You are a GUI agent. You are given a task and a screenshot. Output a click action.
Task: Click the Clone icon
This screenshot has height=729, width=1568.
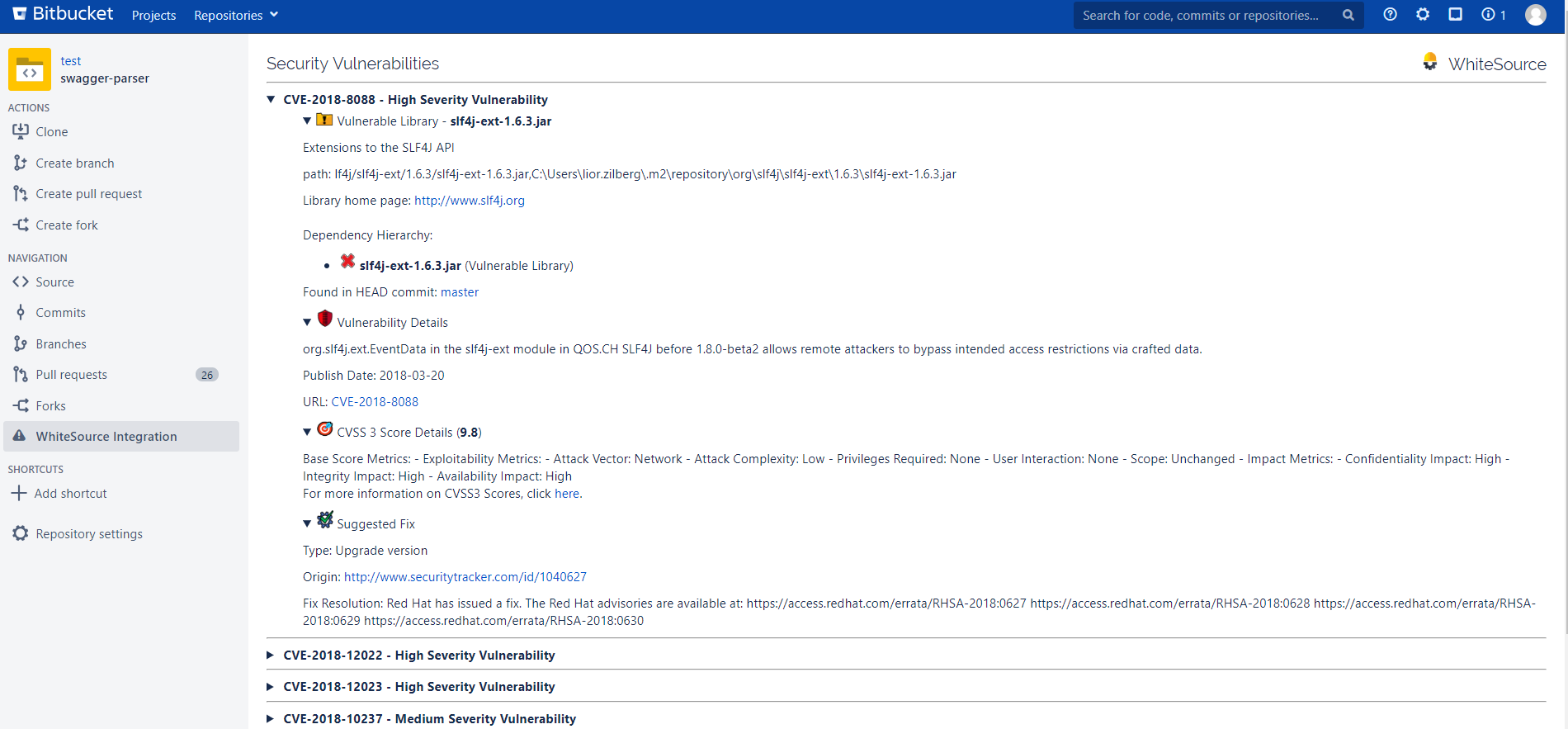pyautogui.click(x=21, y=131)
